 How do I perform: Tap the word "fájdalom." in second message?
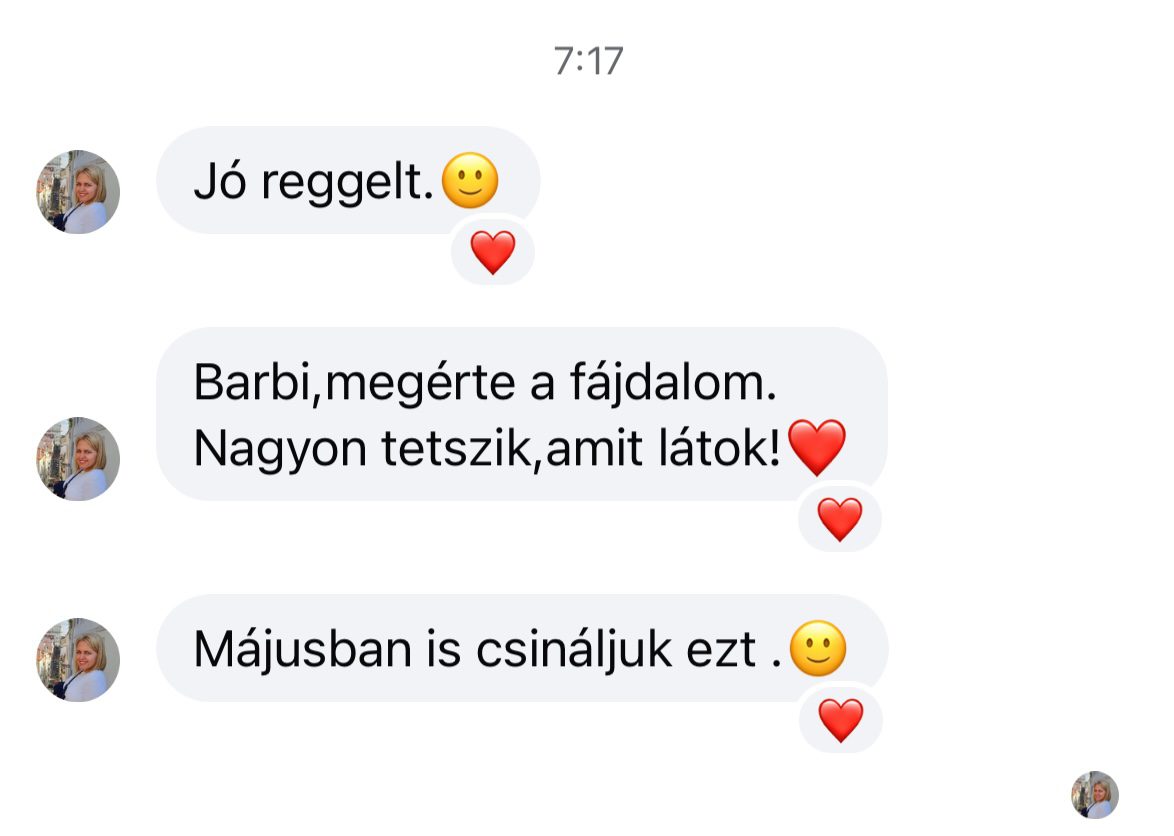tap(673, 383)
